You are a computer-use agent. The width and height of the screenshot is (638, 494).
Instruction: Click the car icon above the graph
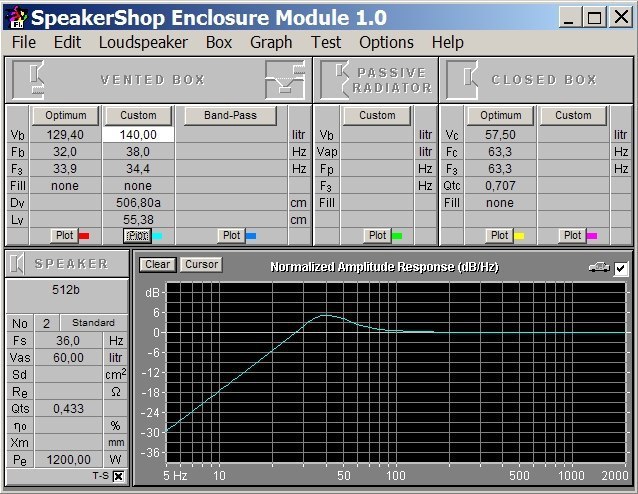(x=599, y=267)
